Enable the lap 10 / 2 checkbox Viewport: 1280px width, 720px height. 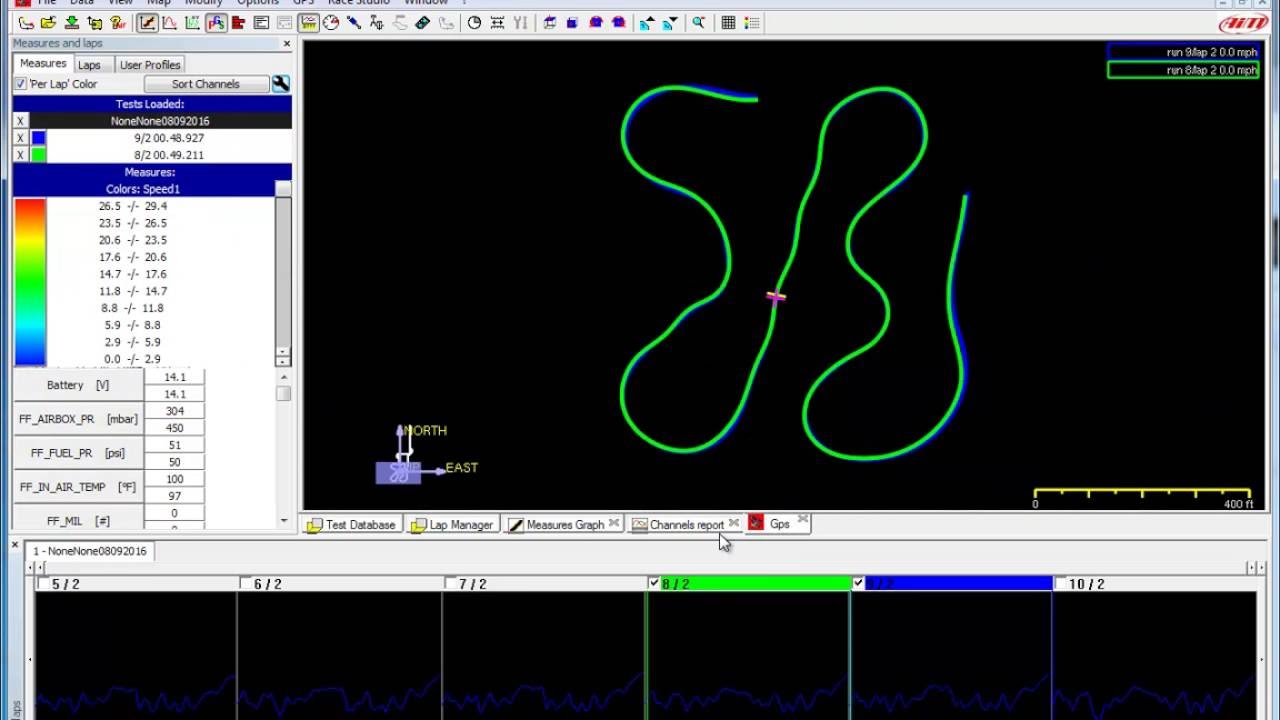tap(1061, 583)
